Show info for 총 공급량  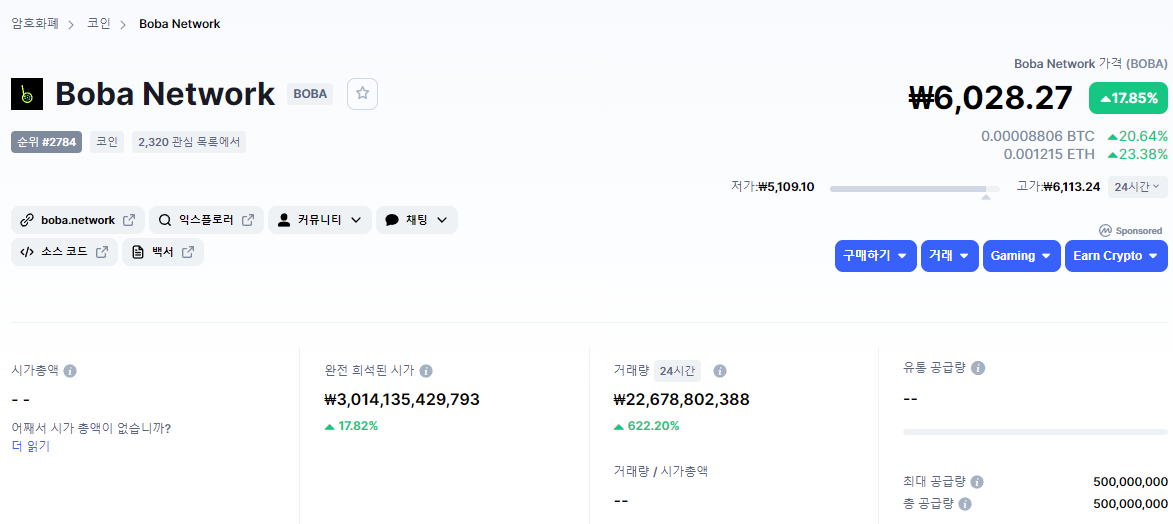point(965,505)
